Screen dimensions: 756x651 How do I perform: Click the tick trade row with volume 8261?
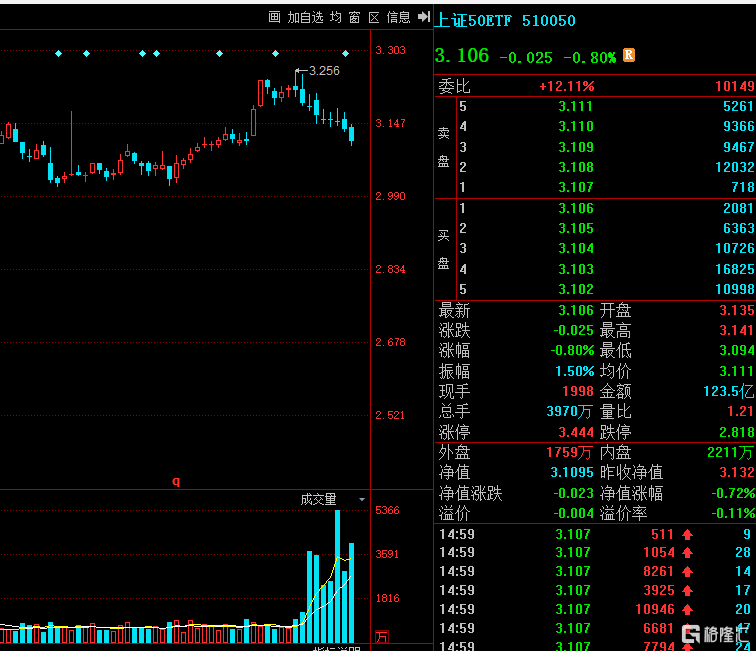point(595,571)
